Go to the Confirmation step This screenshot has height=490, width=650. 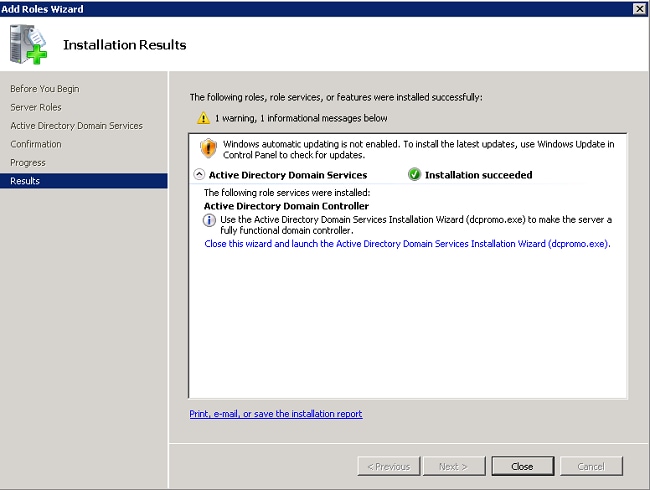coord(36,144)
